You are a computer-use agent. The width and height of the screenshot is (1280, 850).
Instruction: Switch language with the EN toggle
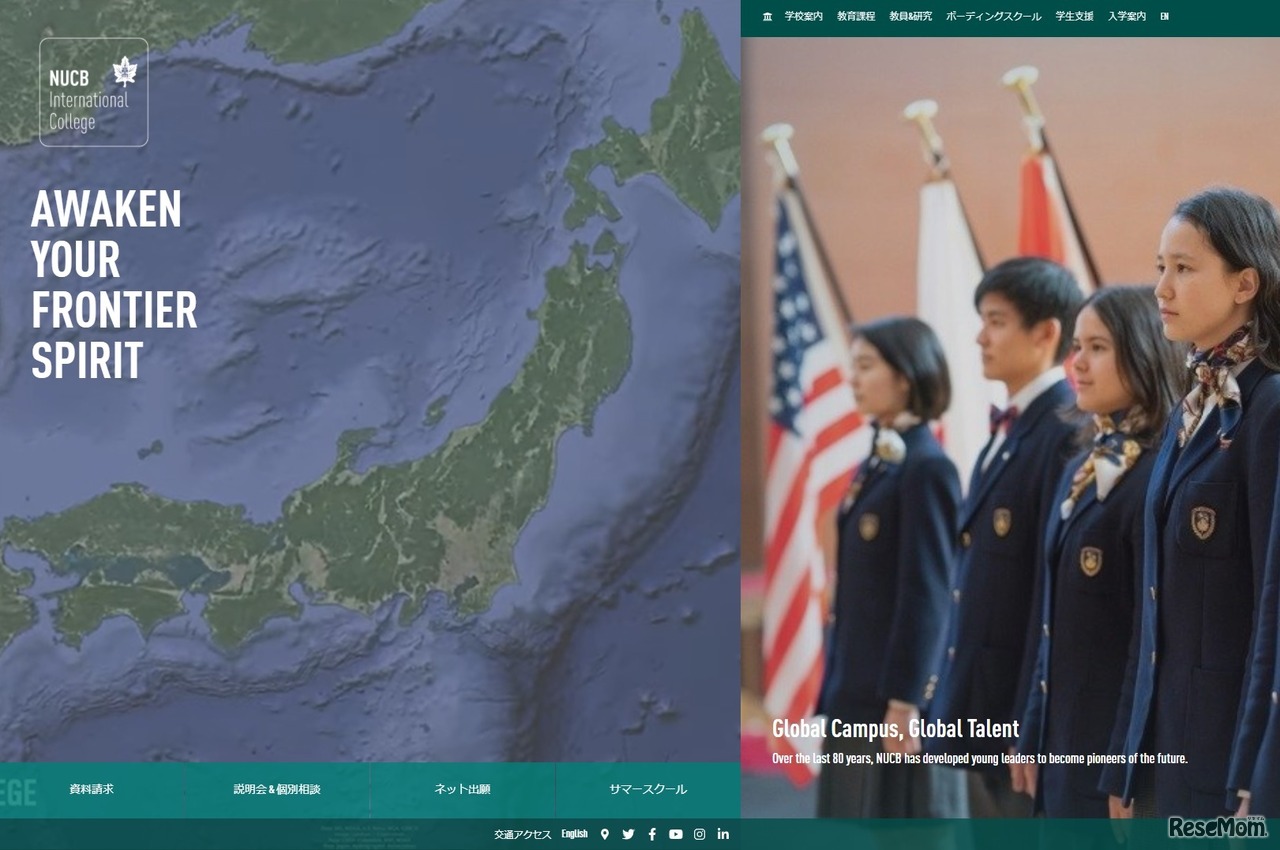coord(1164,17)
